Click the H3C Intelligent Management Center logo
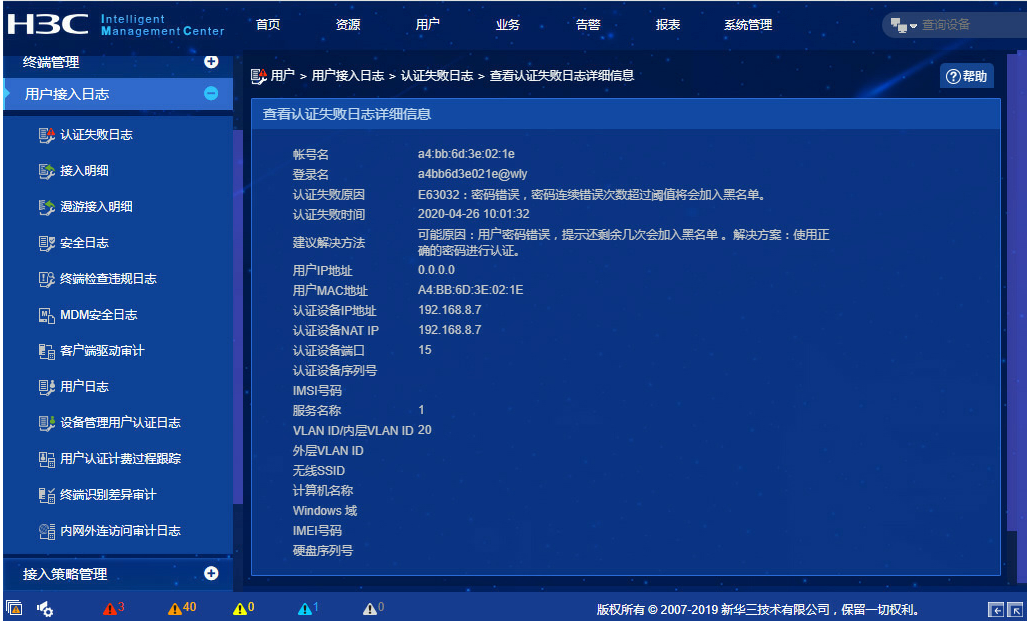Screen dimensions: 1035x621 tap(116, 24)
